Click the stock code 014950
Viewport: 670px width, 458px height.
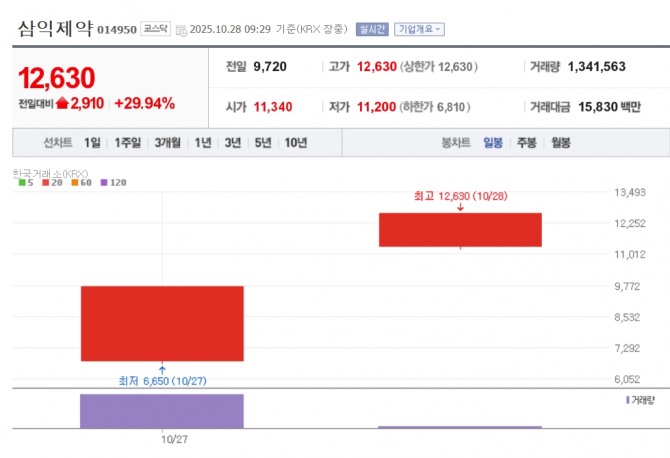(117, 30)
